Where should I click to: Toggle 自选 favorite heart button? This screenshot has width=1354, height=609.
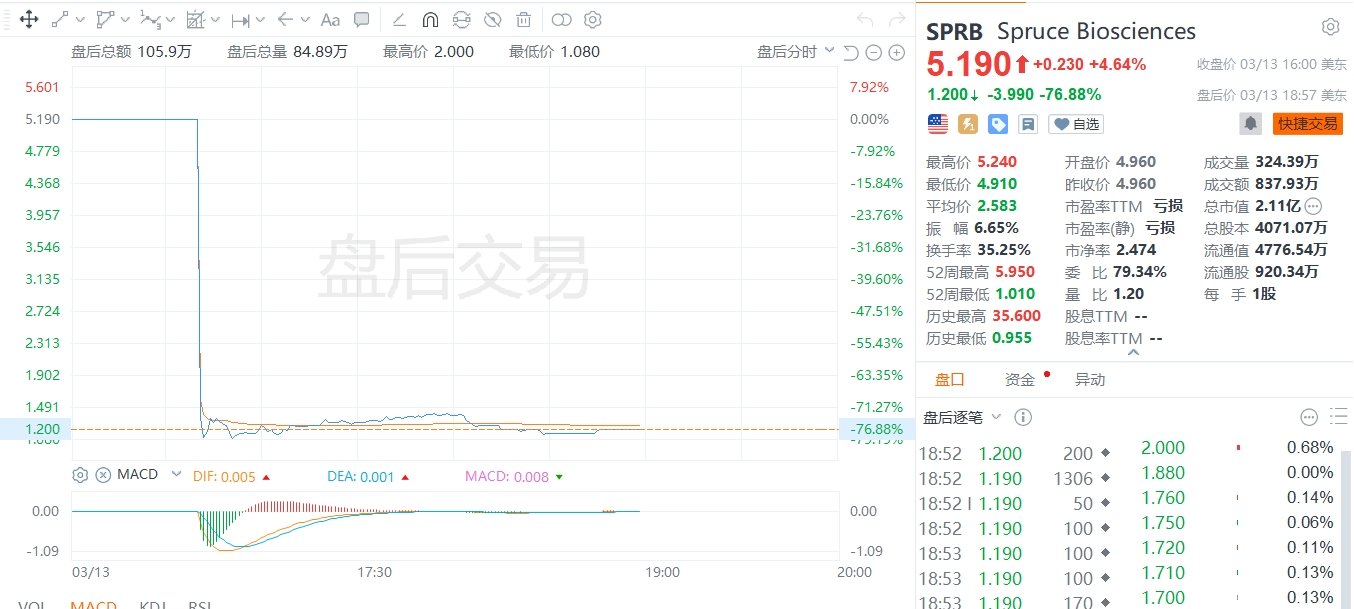pos(1075,124)
